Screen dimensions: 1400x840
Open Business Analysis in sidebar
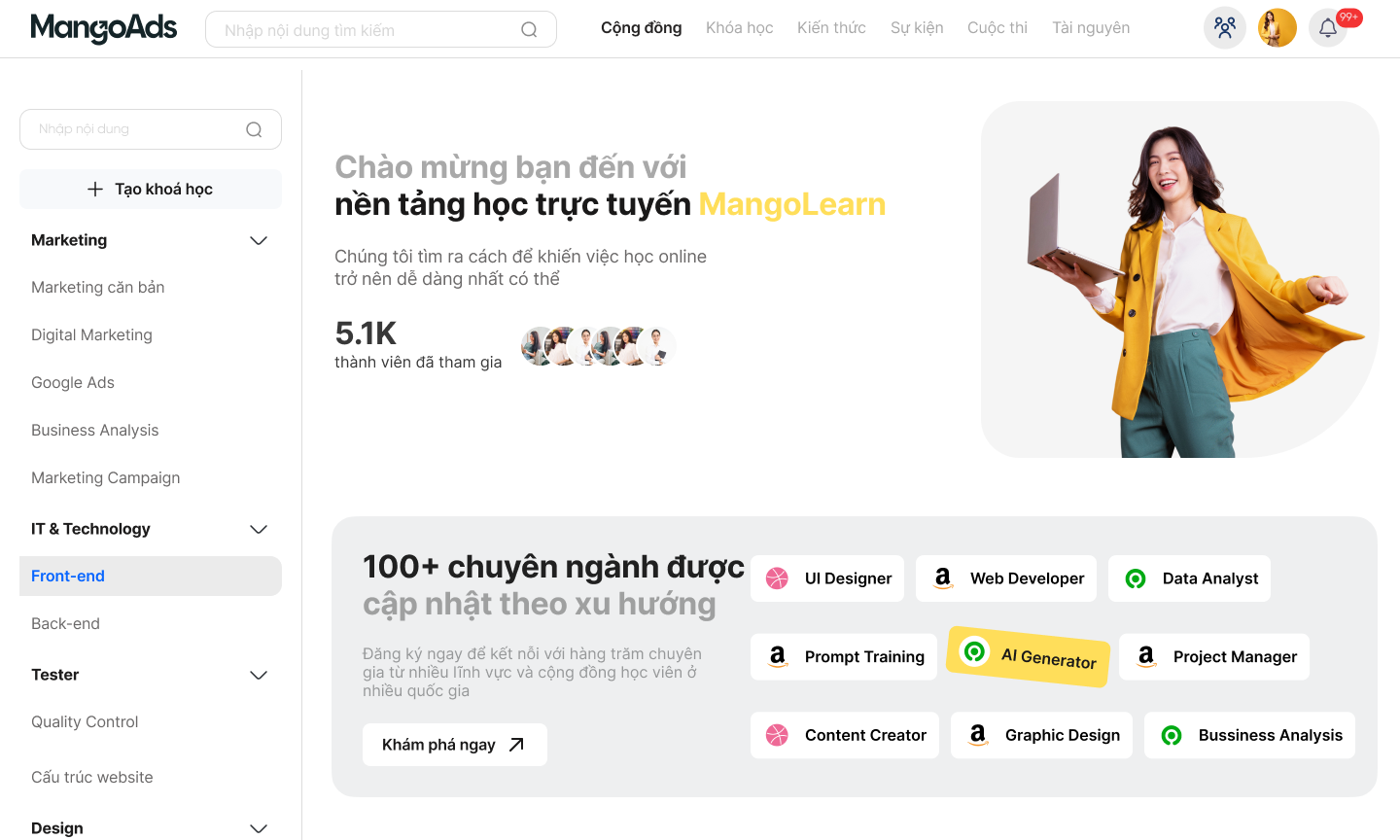(95, 431)
